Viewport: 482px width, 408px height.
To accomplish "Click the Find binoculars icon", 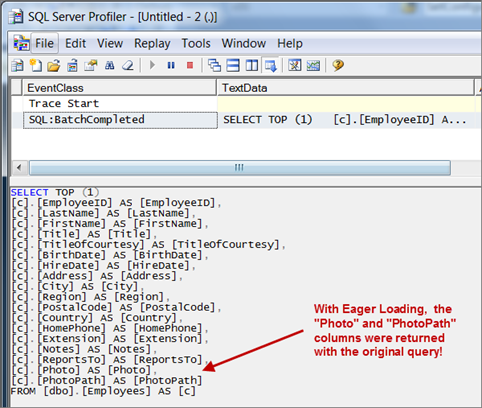I will [110, 66].
